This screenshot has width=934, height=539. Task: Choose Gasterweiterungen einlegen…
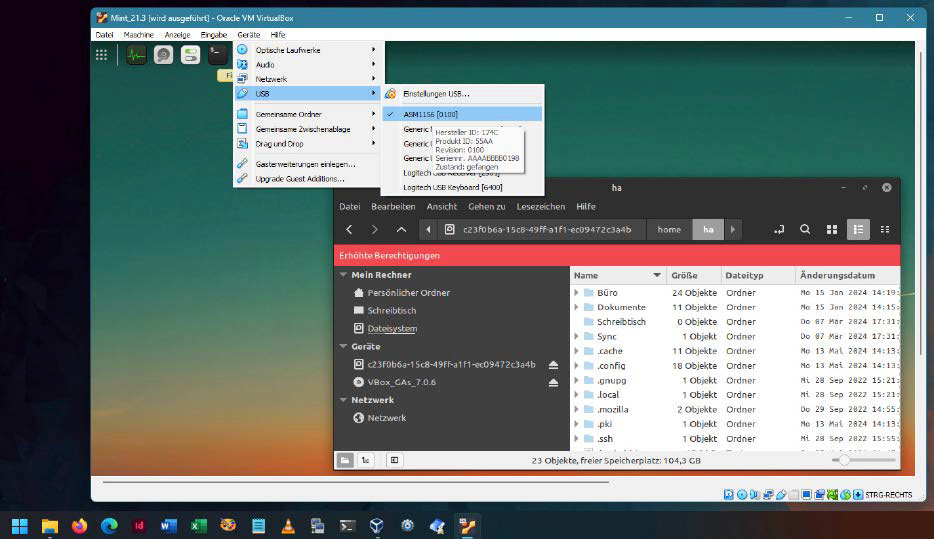click(307, 164)
